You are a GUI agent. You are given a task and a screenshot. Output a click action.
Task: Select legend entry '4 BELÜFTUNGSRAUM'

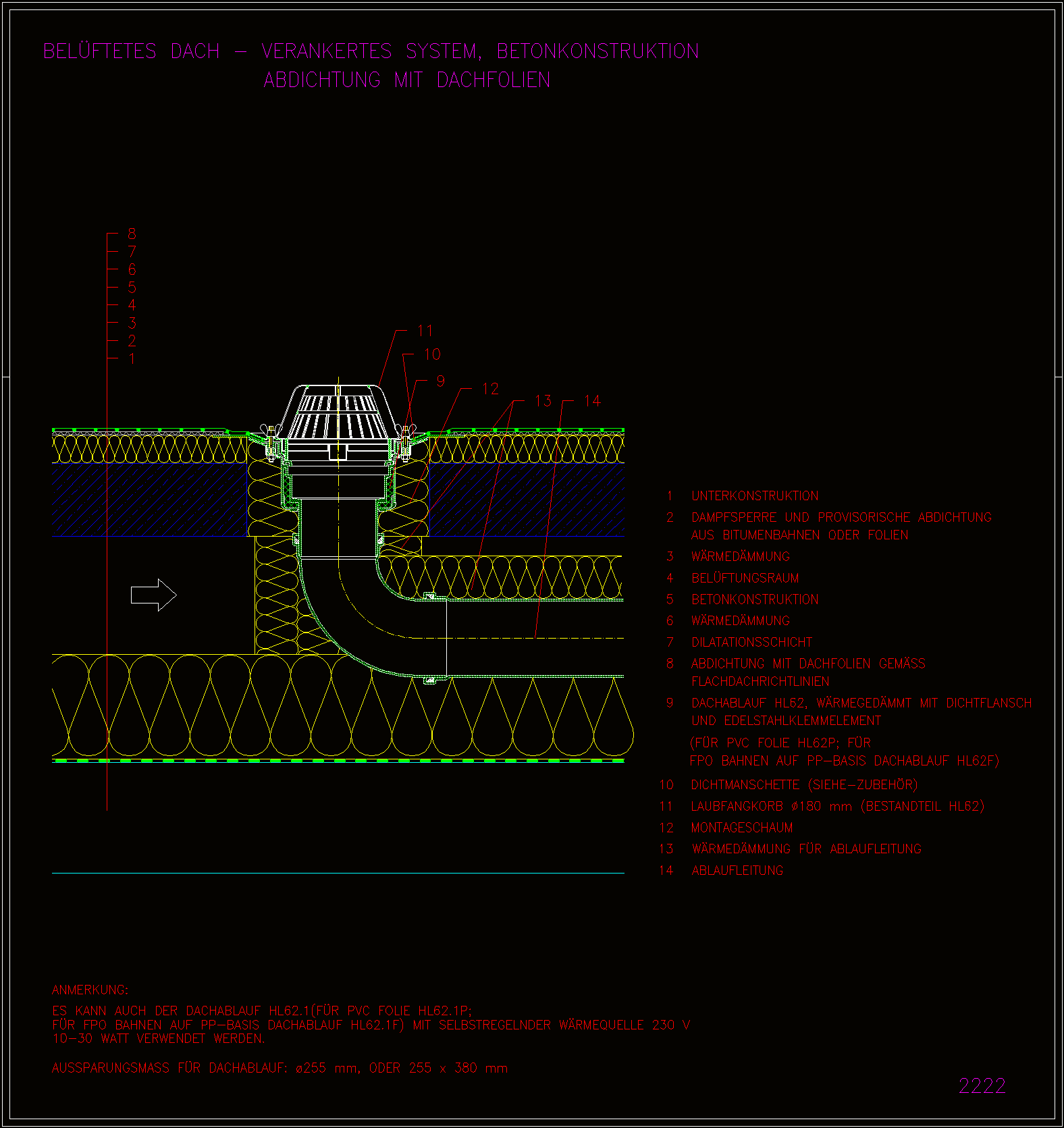pos(733,579)
